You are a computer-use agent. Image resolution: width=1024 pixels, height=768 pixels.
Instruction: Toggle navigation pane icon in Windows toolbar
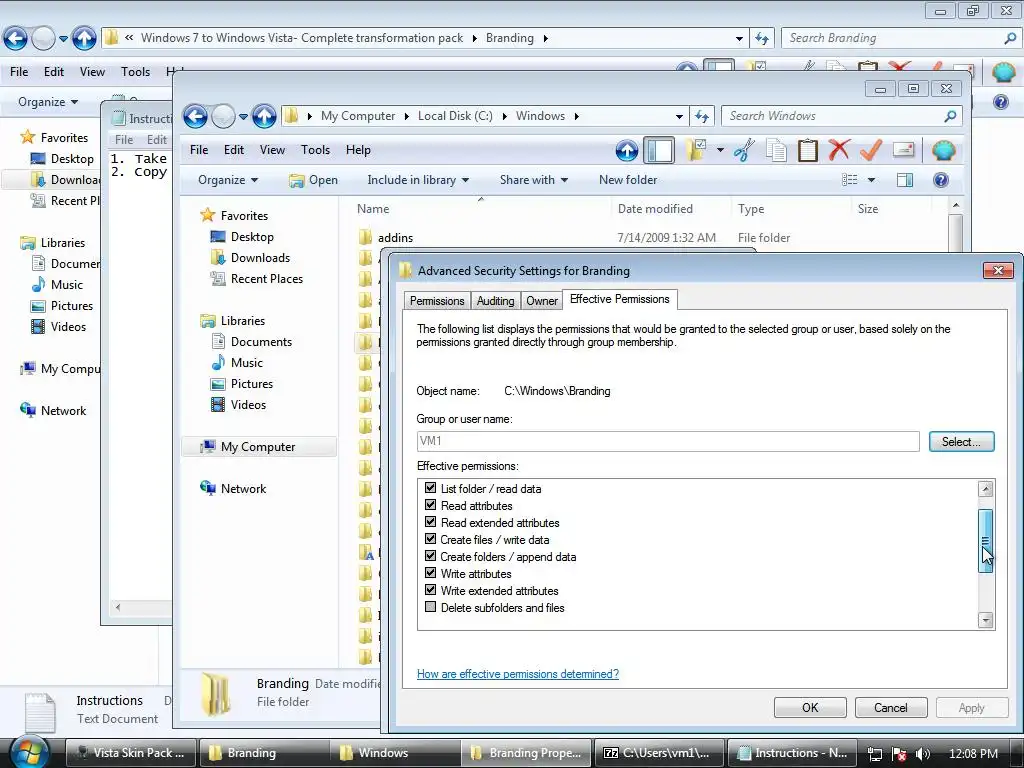(660, 151)
